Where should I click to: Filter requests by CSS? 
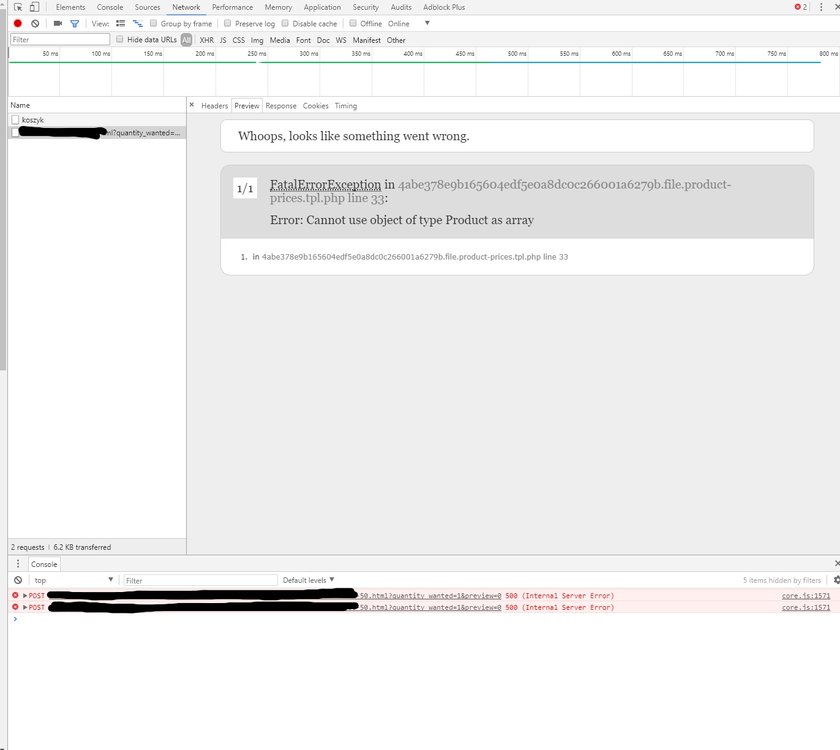pyautogui.click(x=238, y=40)
